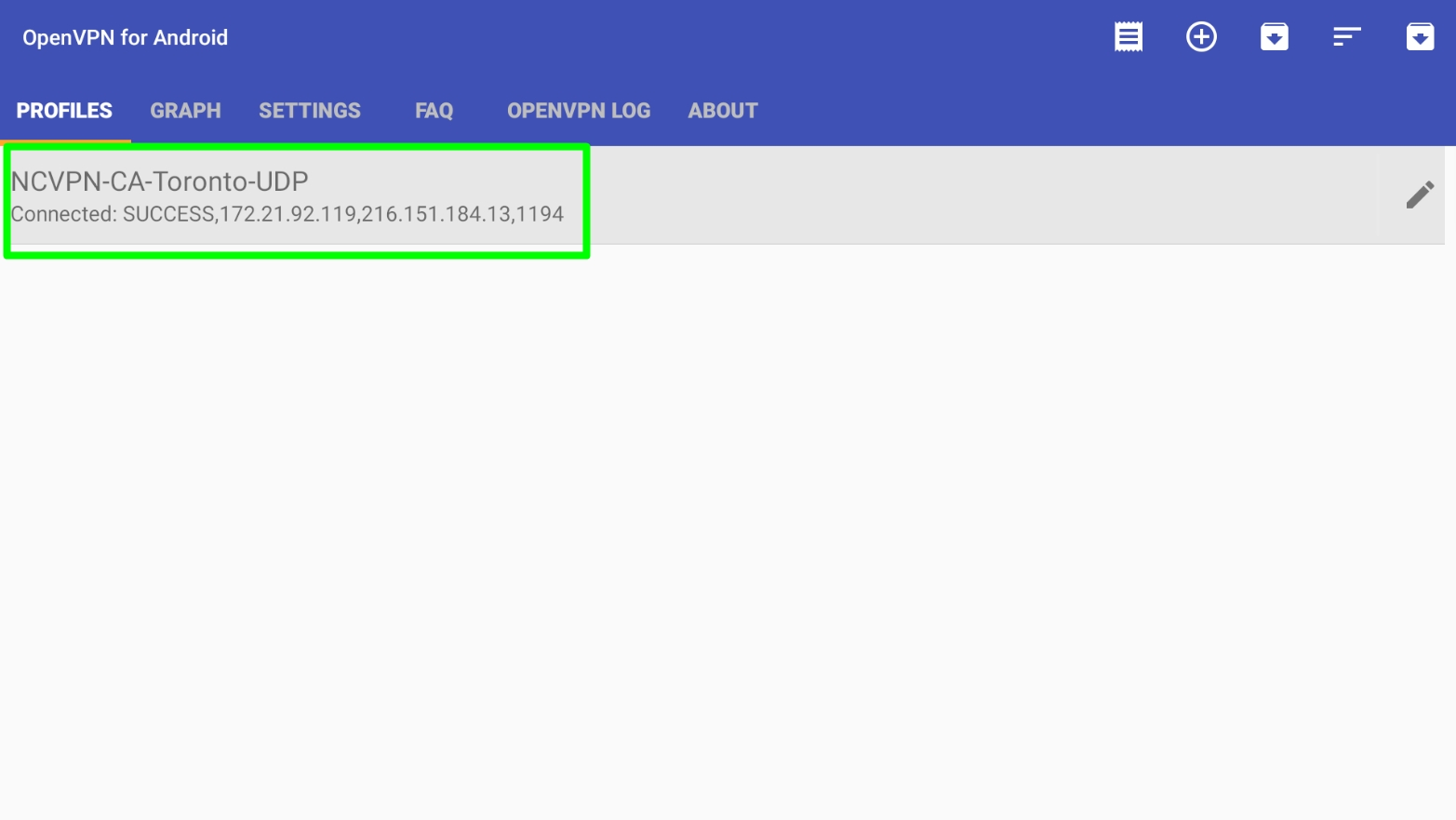Image resolution: width=1456 pixels, height=820 pixels.
Task: Switch to the PROFILES tab
Action: (x=64, y=111)
